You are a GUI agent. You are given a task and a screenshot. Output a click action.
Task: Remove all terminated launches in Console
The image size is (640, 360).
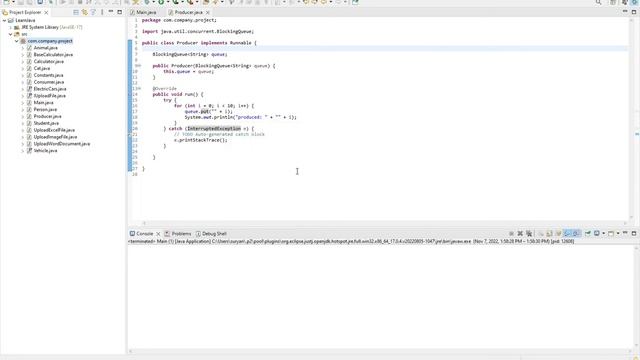[x=529, y=233]
